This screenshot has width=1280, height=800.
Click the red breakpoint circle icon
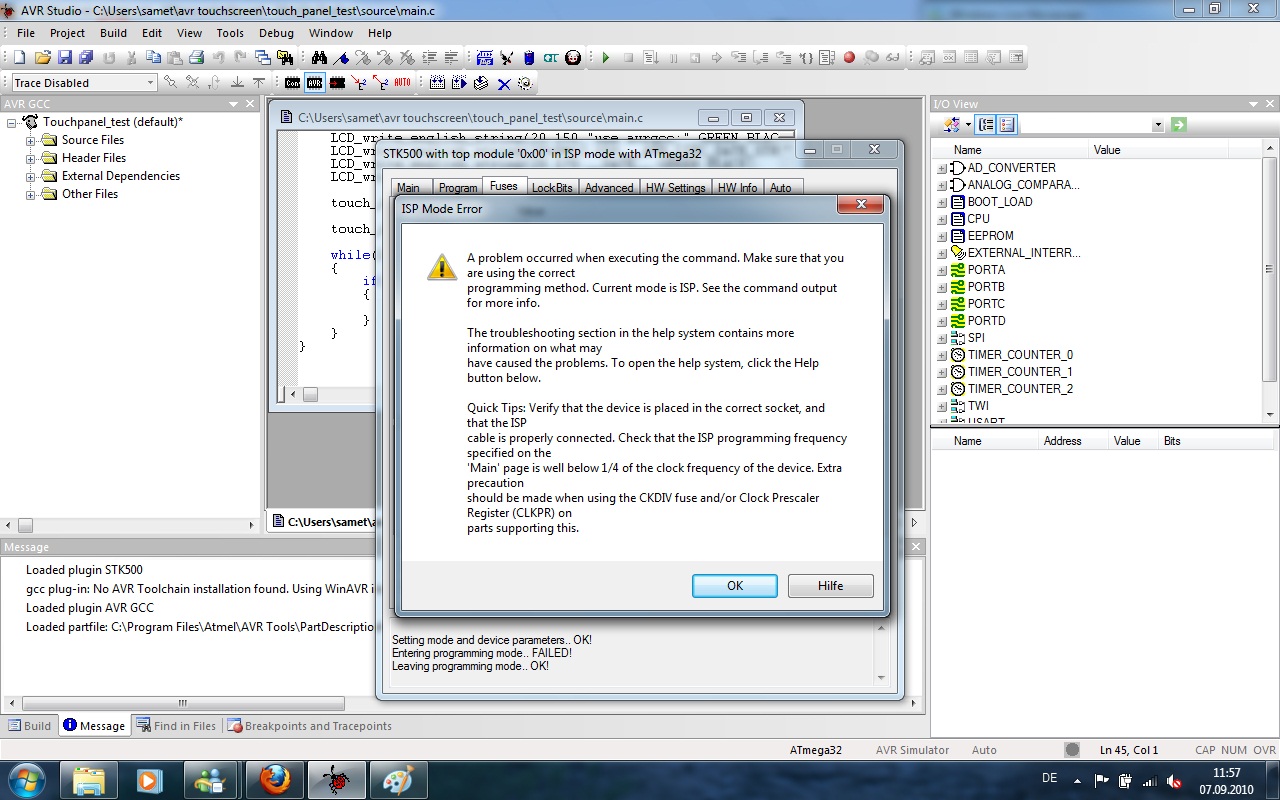tap(849, 58)
